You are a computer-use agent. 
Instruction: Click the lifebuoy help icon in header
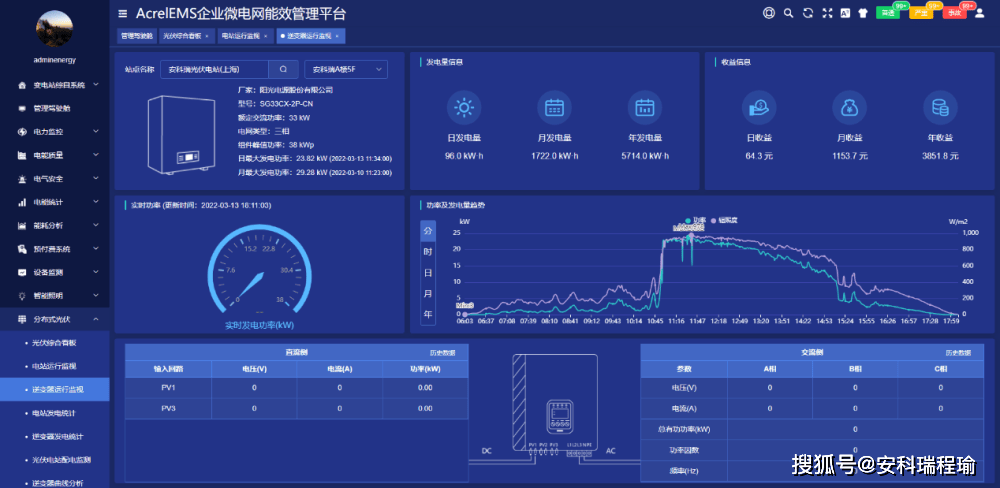pos(768,13)
